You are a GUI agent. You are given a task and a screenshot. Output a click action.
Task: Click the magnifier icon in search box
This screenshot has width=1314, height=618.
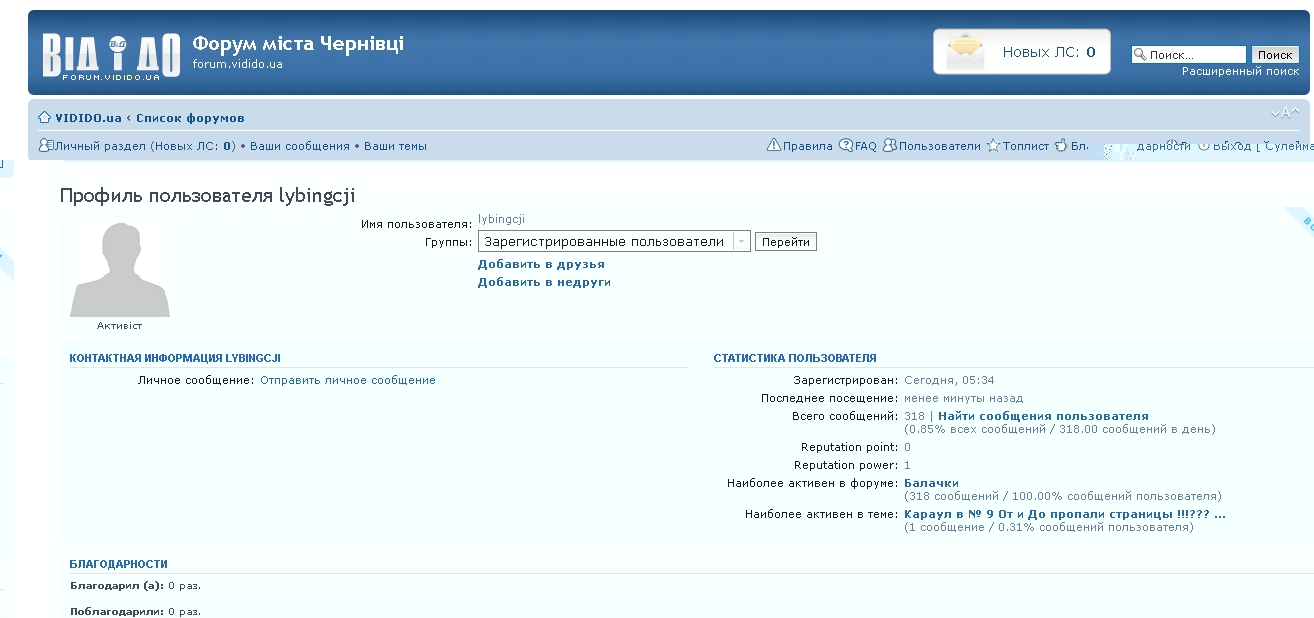pyautogui.click(x=1140, y=55)
